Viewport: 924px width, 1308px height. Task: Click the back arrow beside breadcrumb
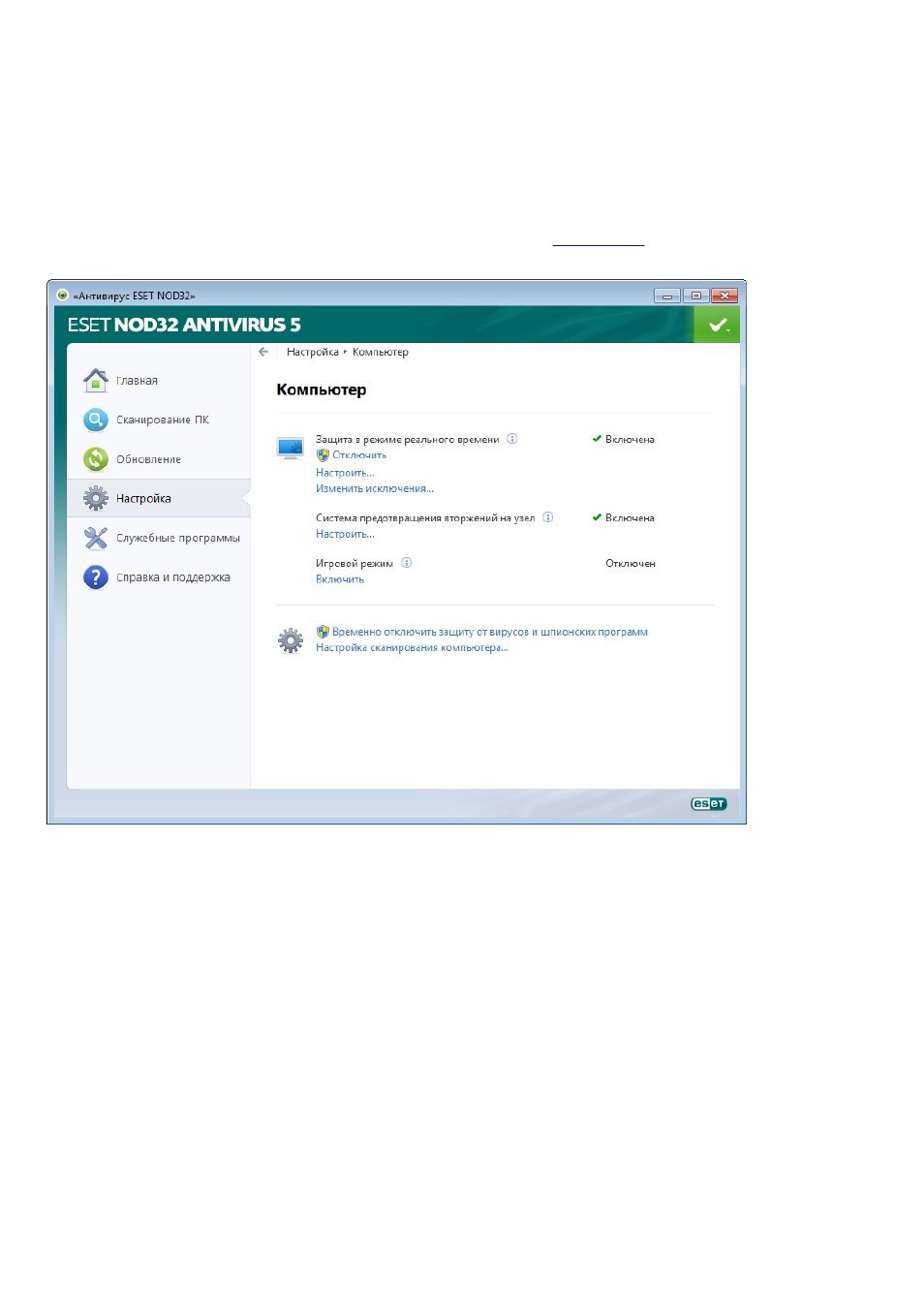(x=263, y=352)
